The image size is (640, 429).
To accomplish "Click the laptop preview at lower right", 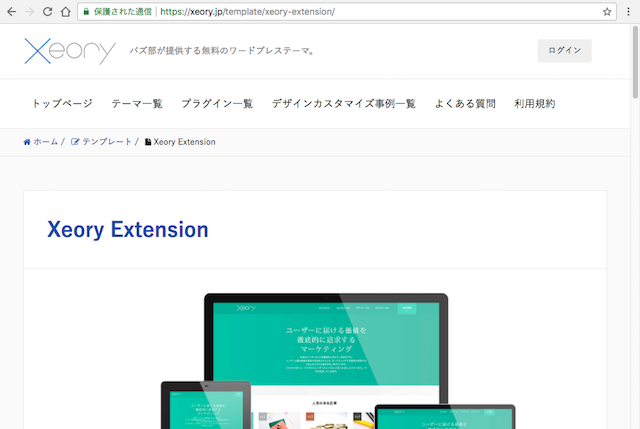I will coord(445,416).
